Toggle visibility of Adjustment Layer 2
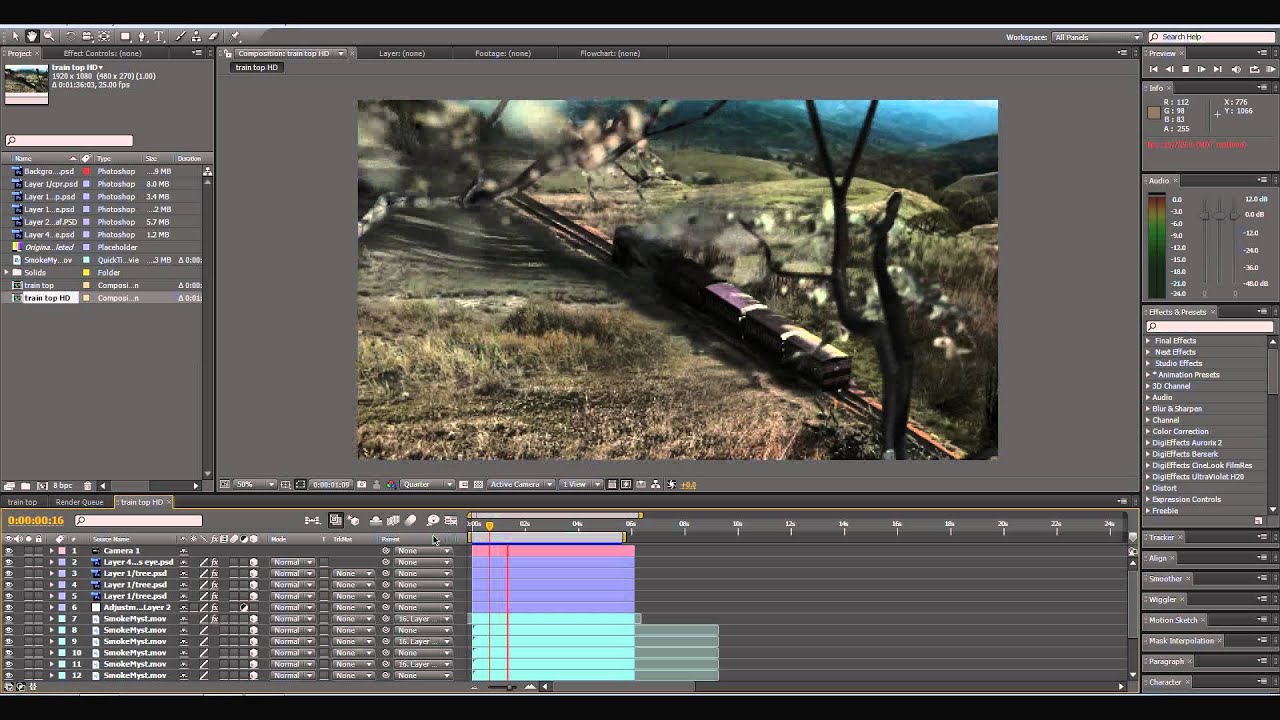The height and width of the screenshot is (720, 1280). 9,607
